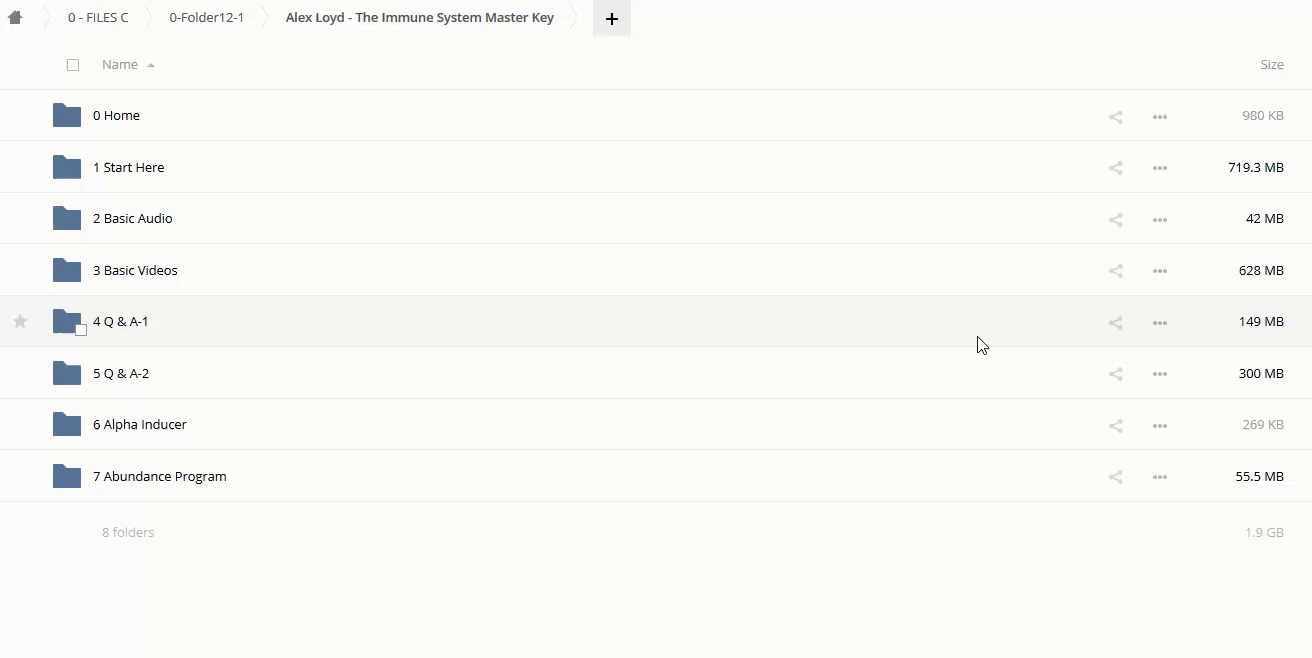This screenshot has height=658, width=1312.
Task: Open the 1 Start Here folder name
Action: coord(129,167)
